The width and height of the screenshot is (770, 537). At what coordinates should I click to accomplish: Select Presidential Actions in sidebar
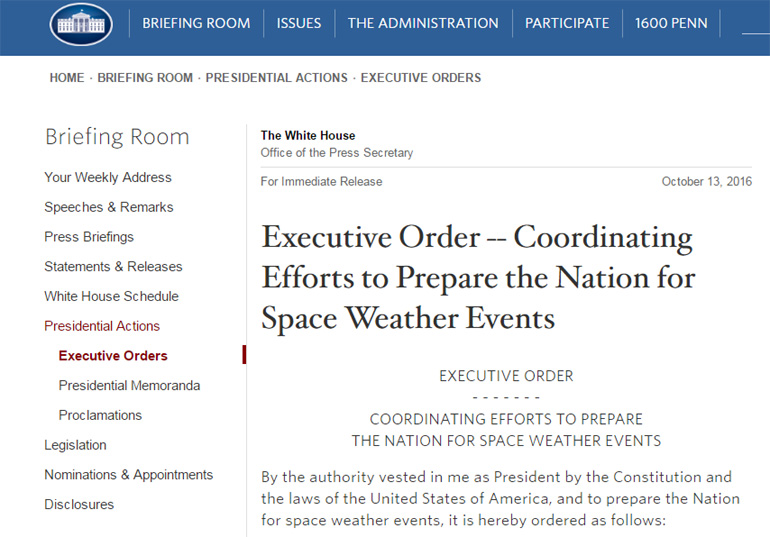point(102,326)
